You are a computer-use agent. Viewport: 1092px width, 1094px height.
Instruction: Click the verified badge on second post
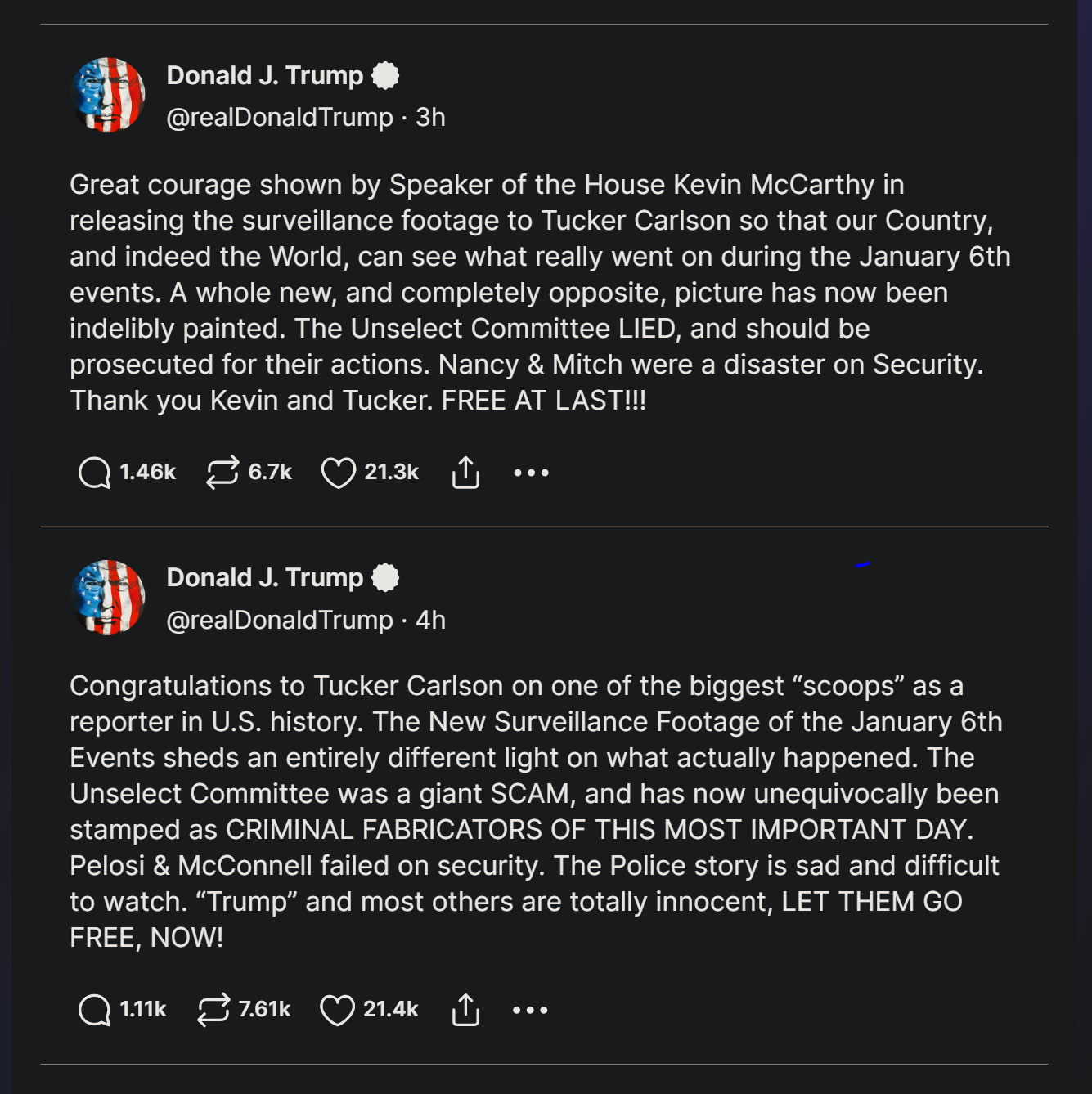(385, 577)
